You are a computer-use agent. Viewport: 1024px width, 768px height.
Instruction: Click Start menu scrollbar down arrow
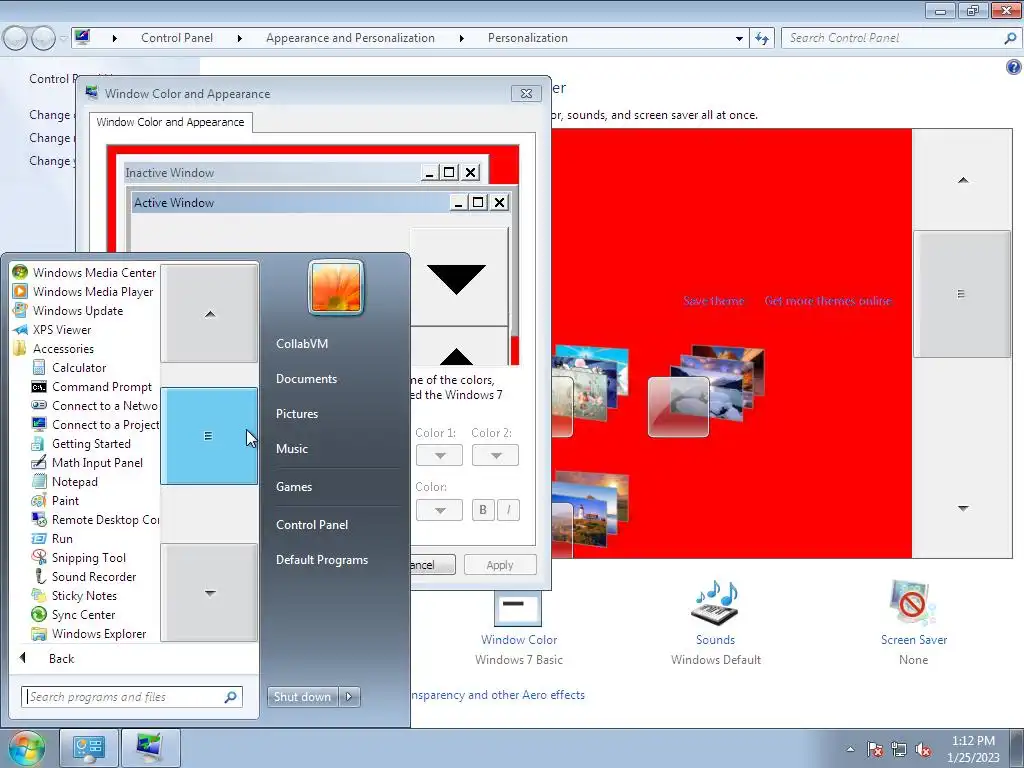[x=210, y=593]
